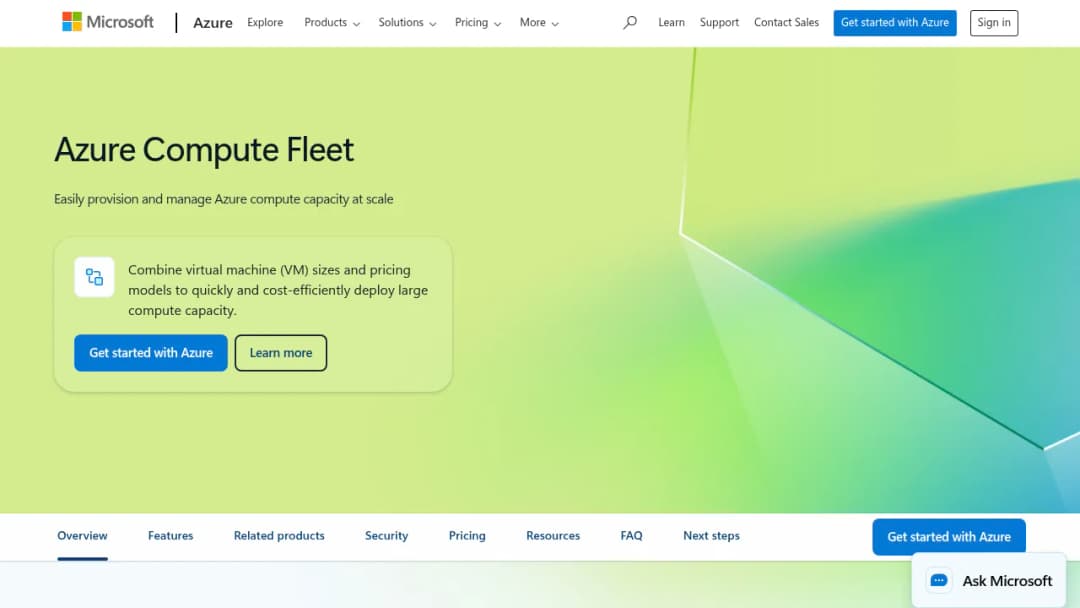The height and width of the screenshot is (608, 1080).
Task: Open the Contact Sales link
Action: [786, 22]
